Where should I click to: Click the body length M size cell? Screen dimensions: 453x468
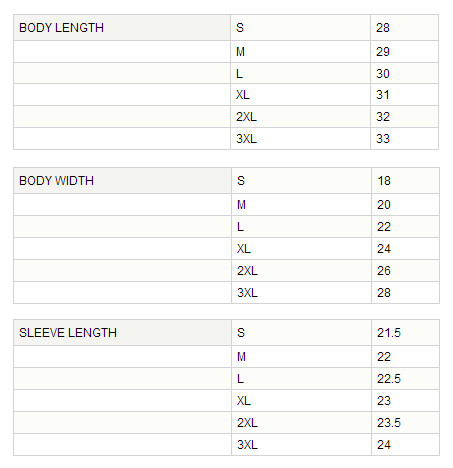point(300,52)
